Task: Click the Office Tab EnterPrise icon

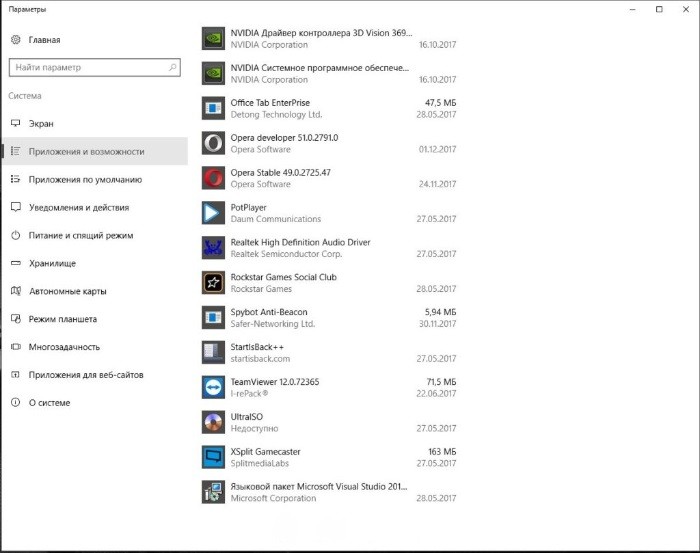Action: point(213,108)
